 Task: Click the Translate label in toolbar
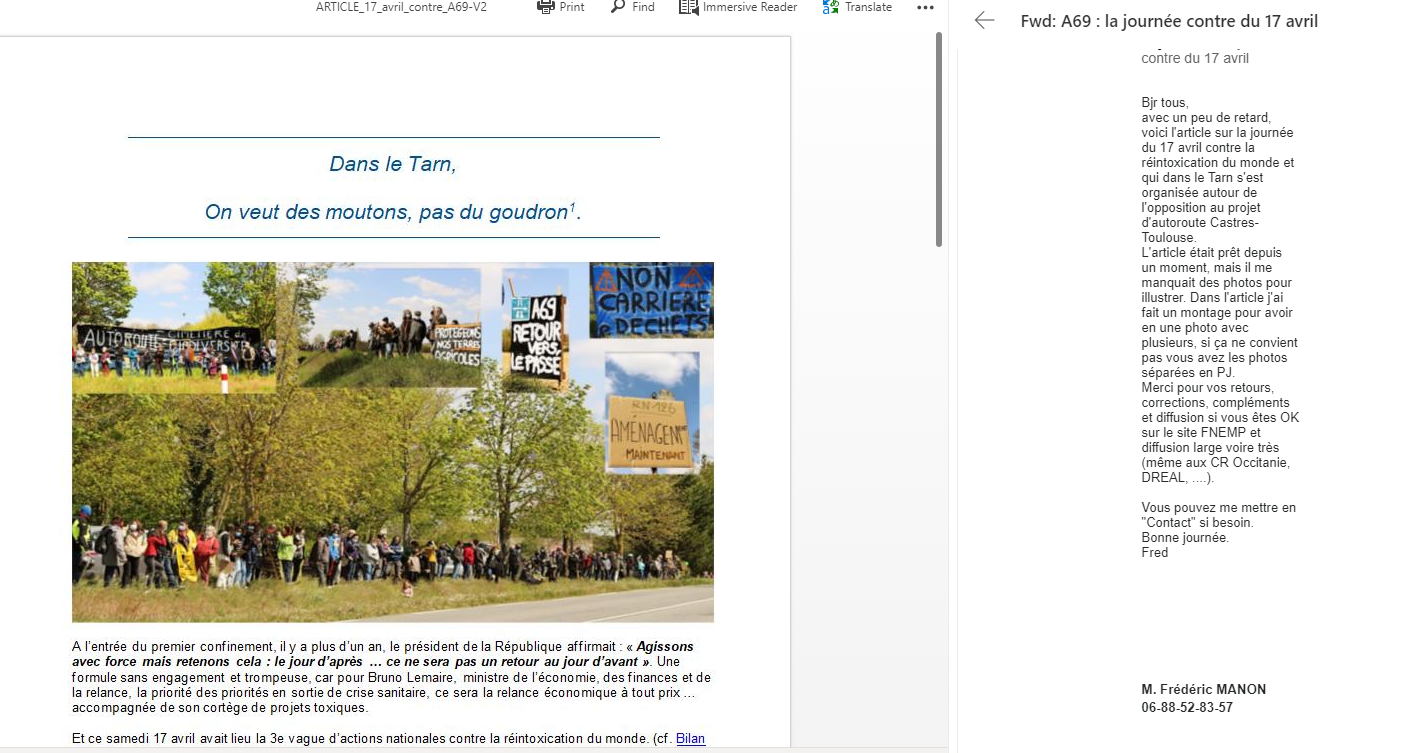[868, 7]
